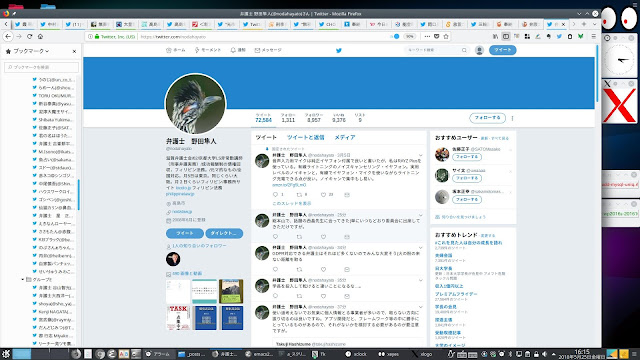Image resolution: width=640 pixels, height=360 pixels.
Task: Open the following count 1,311
Action: click(288, 118)
